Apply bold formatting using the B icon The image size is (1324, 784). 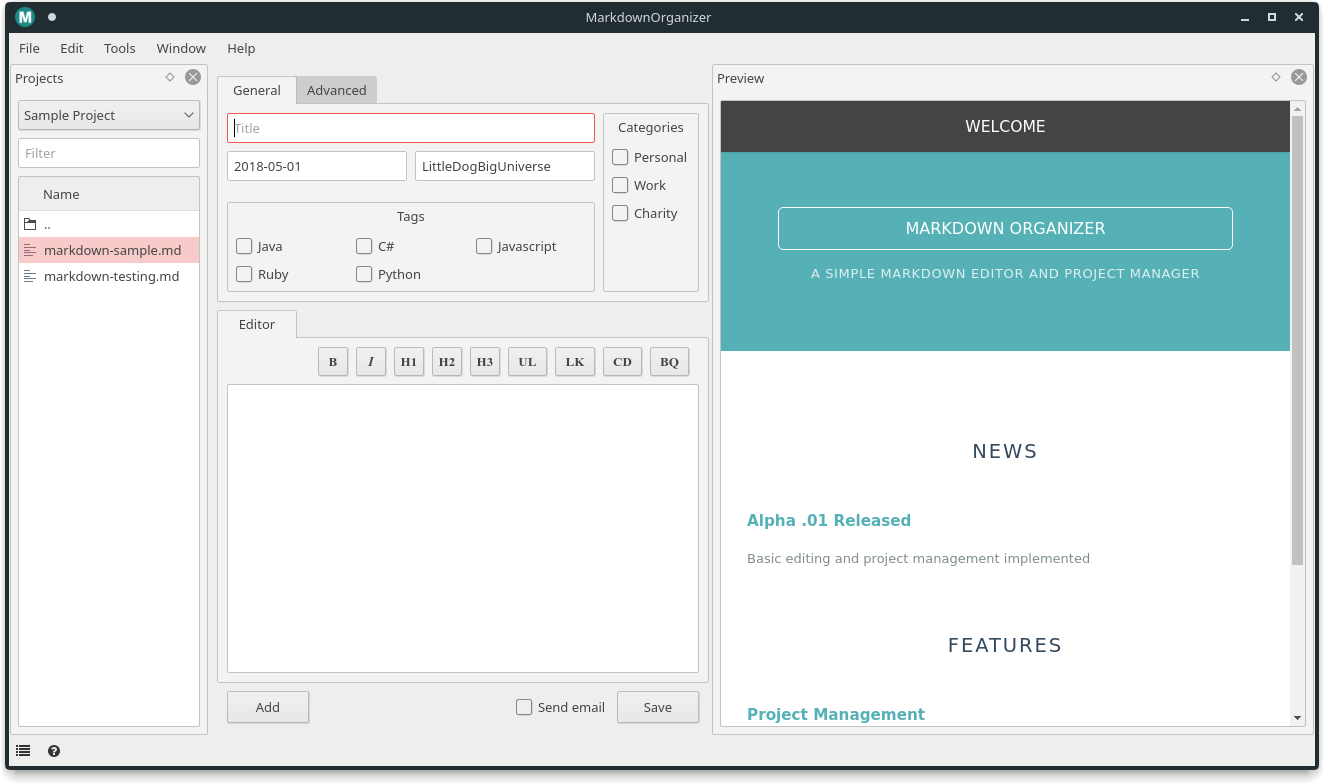coord(333,361)
